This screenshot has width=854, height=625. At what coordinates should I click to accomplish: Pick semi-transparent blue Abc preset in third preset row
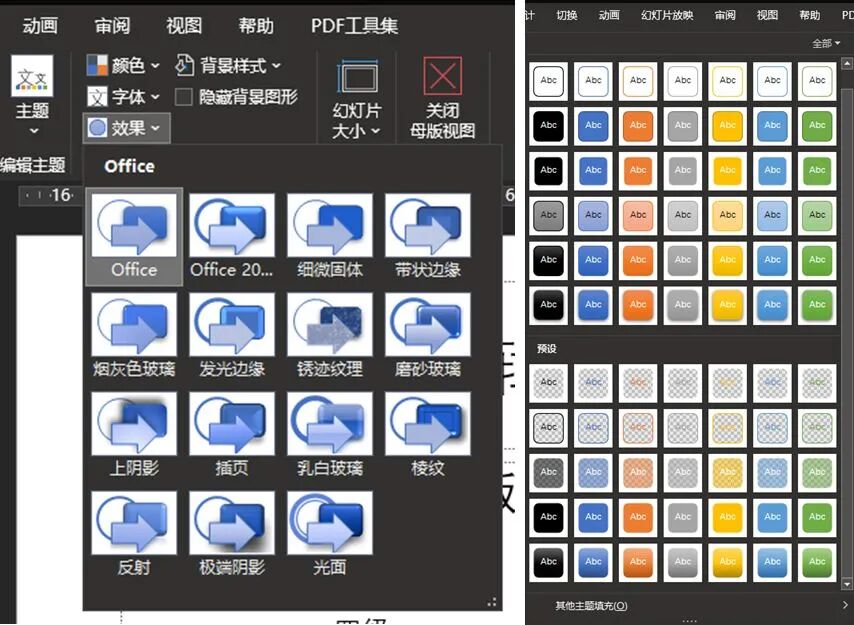[593, 473]
